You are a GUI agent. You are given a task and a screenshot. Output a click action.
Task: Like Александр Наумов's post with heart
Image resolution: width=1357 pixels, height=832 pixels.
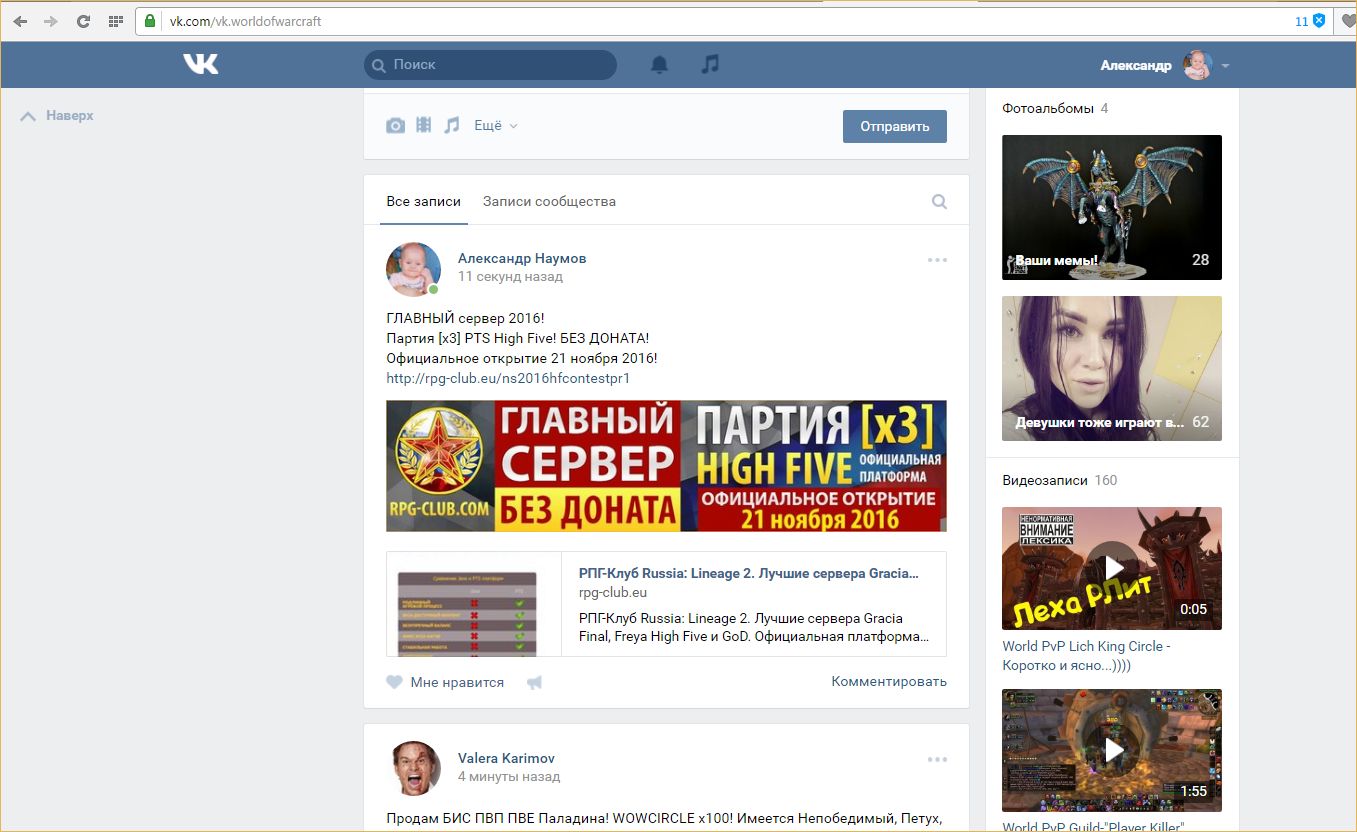point(395,683)
